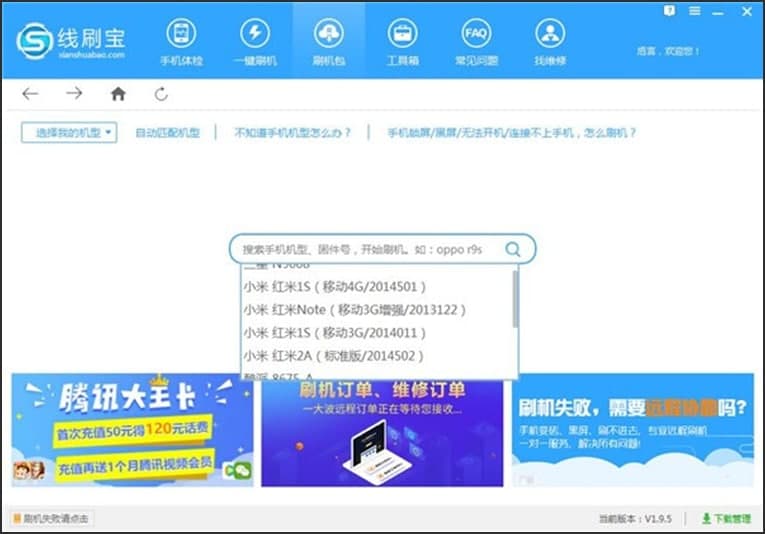
Task: Open the 找维修 repair service tab
Action: click(x=550, y=42)
